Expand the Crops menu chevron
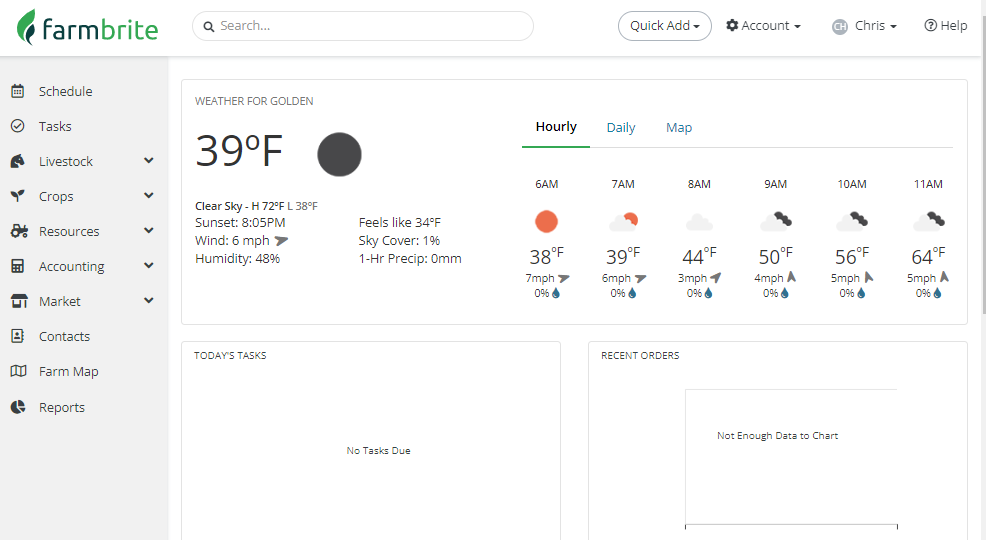This screenshot has width=986, height=540. click(x=148, y=196)
